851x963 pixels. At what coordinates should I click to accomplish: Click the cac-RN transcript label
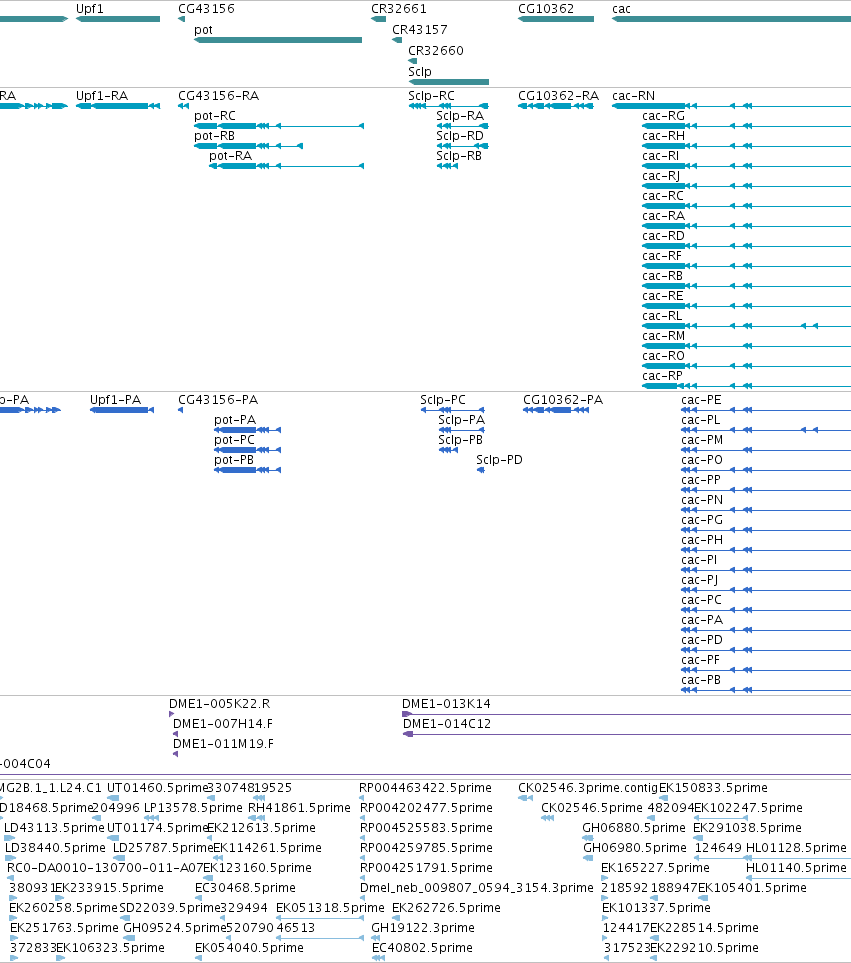pos(634,96)
